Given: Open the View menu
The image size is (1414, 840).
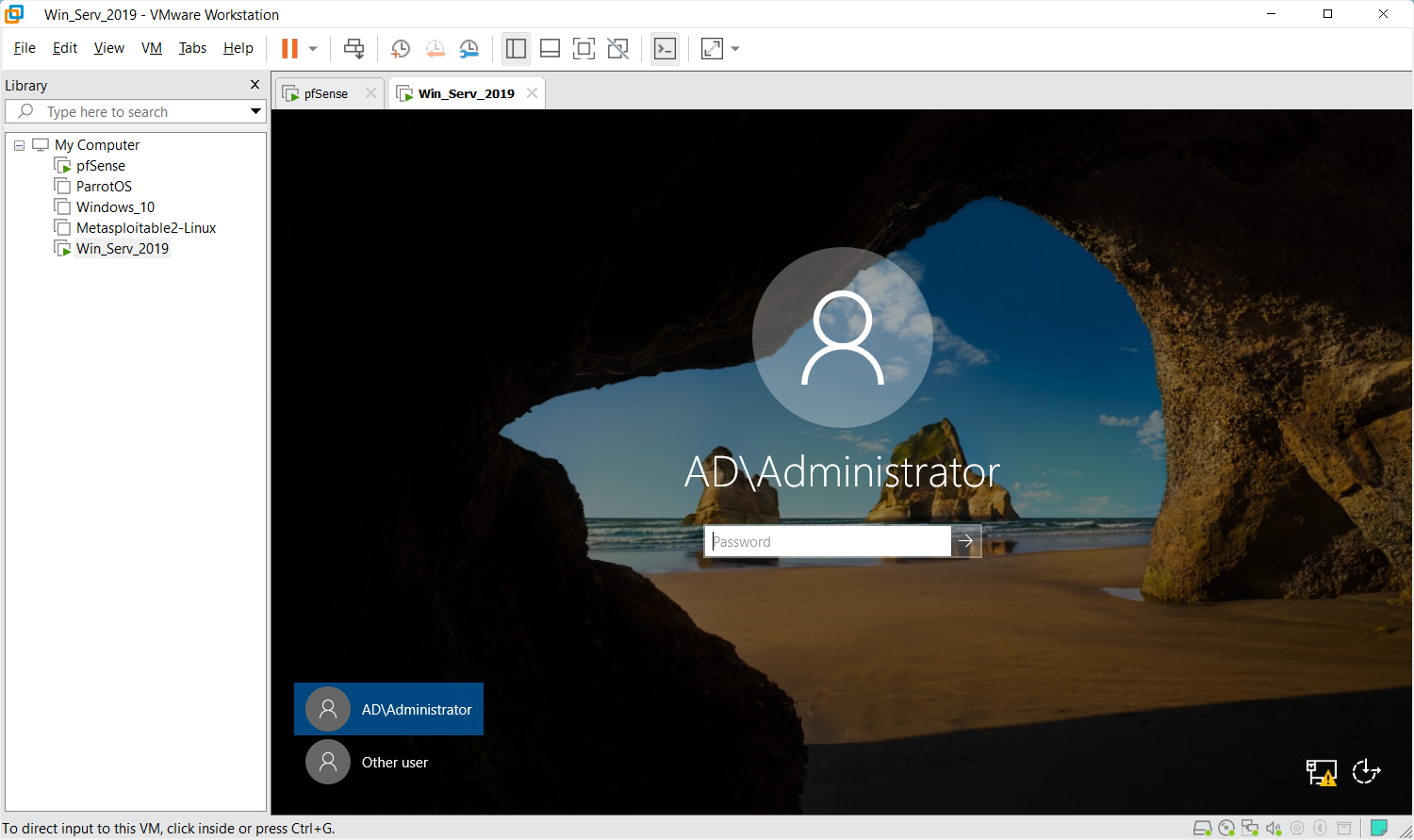Looking at the screenshot, I should (x=109, y=48).
